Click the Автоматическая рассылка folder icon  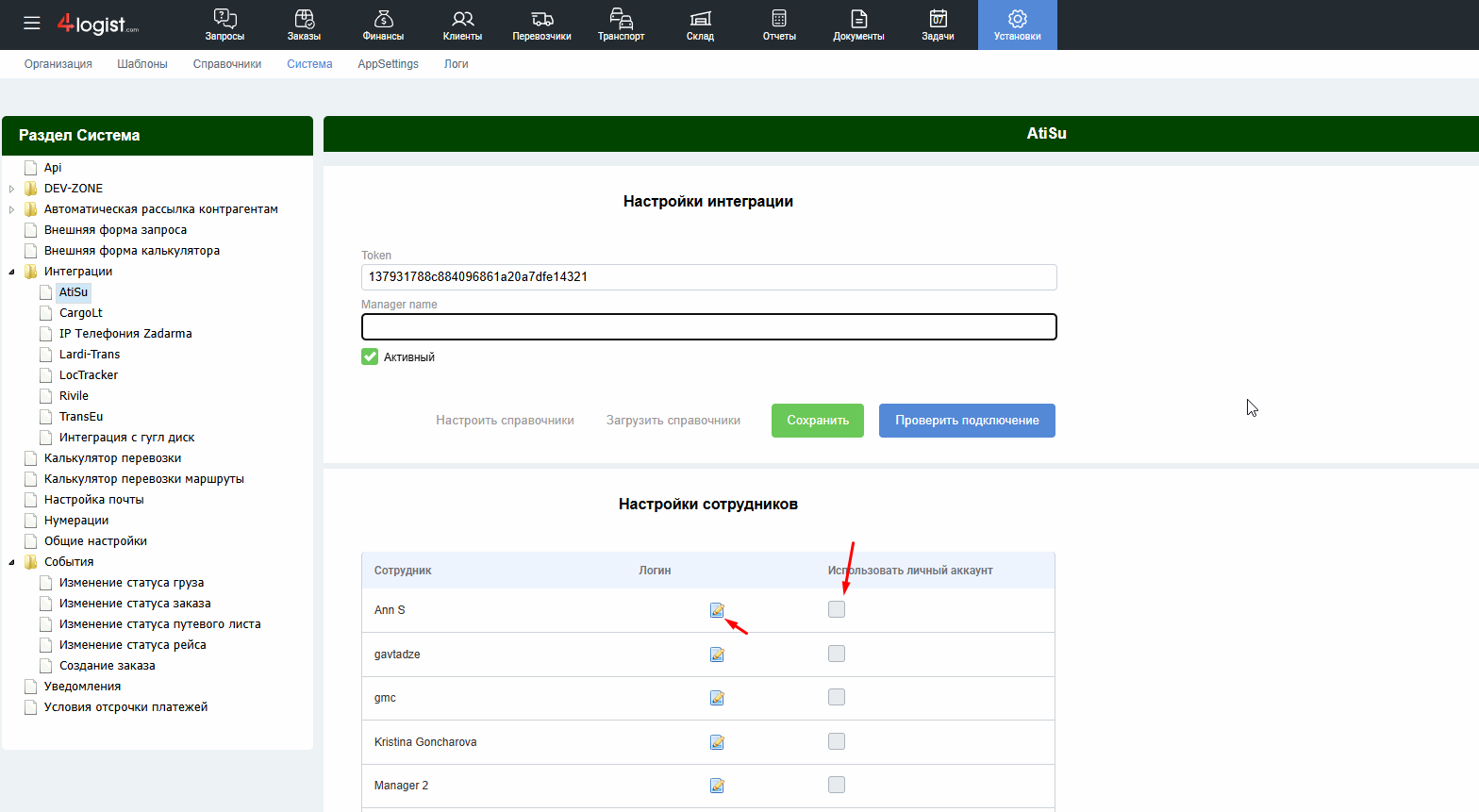click(x=31, y=209)
